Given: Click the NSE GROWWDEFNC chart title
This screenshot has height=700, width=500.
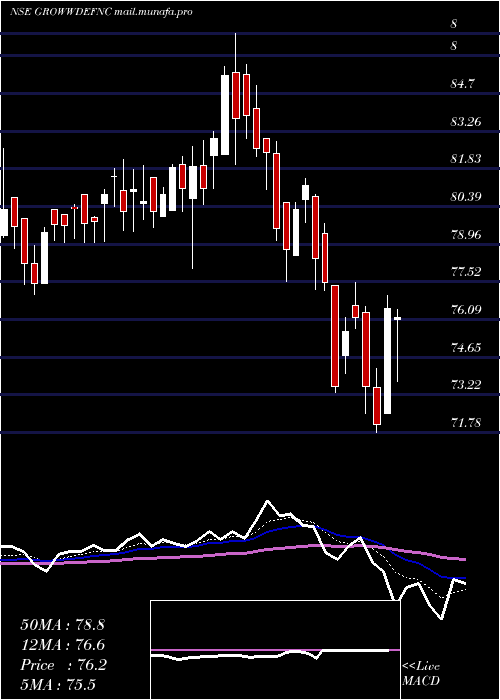Looking at the screenshot, I should tap(101, 12).
